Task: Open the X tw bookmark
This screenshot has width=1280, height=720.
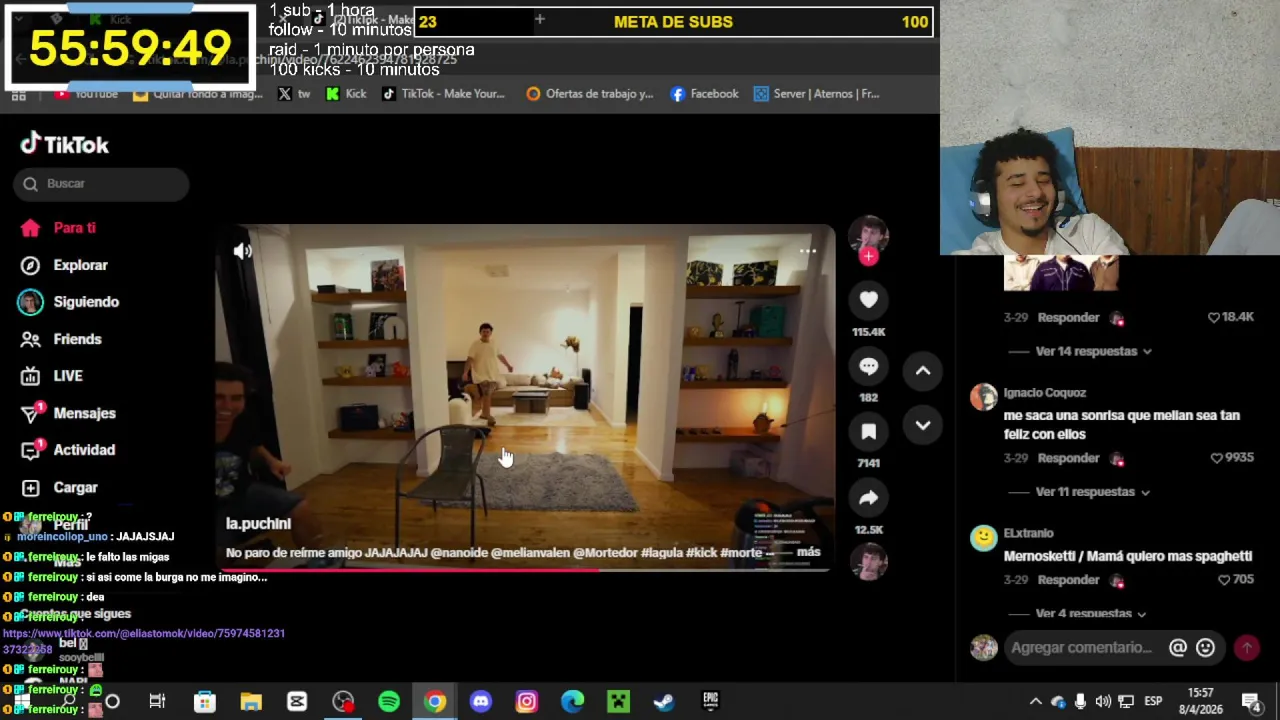Action: point(294,94)
